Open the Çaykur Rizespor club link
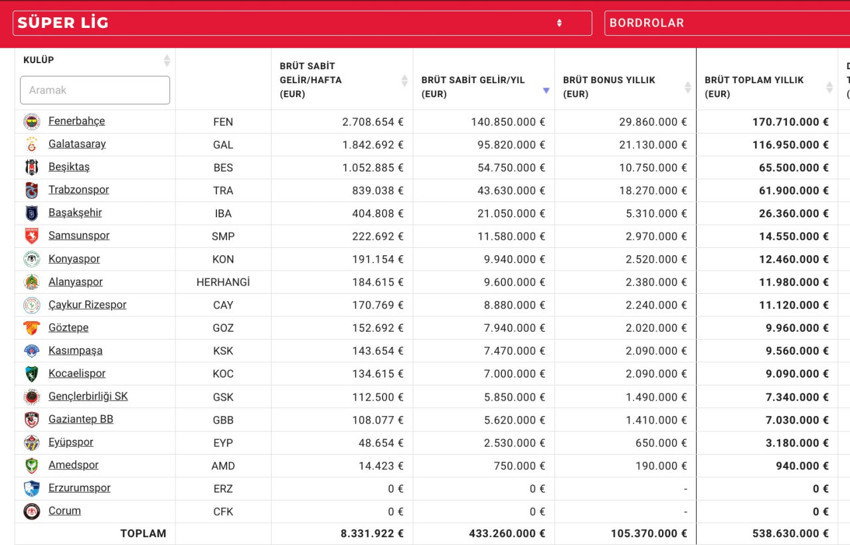The width and height of the screenshot is (850, 545). [x=87, y=304]
